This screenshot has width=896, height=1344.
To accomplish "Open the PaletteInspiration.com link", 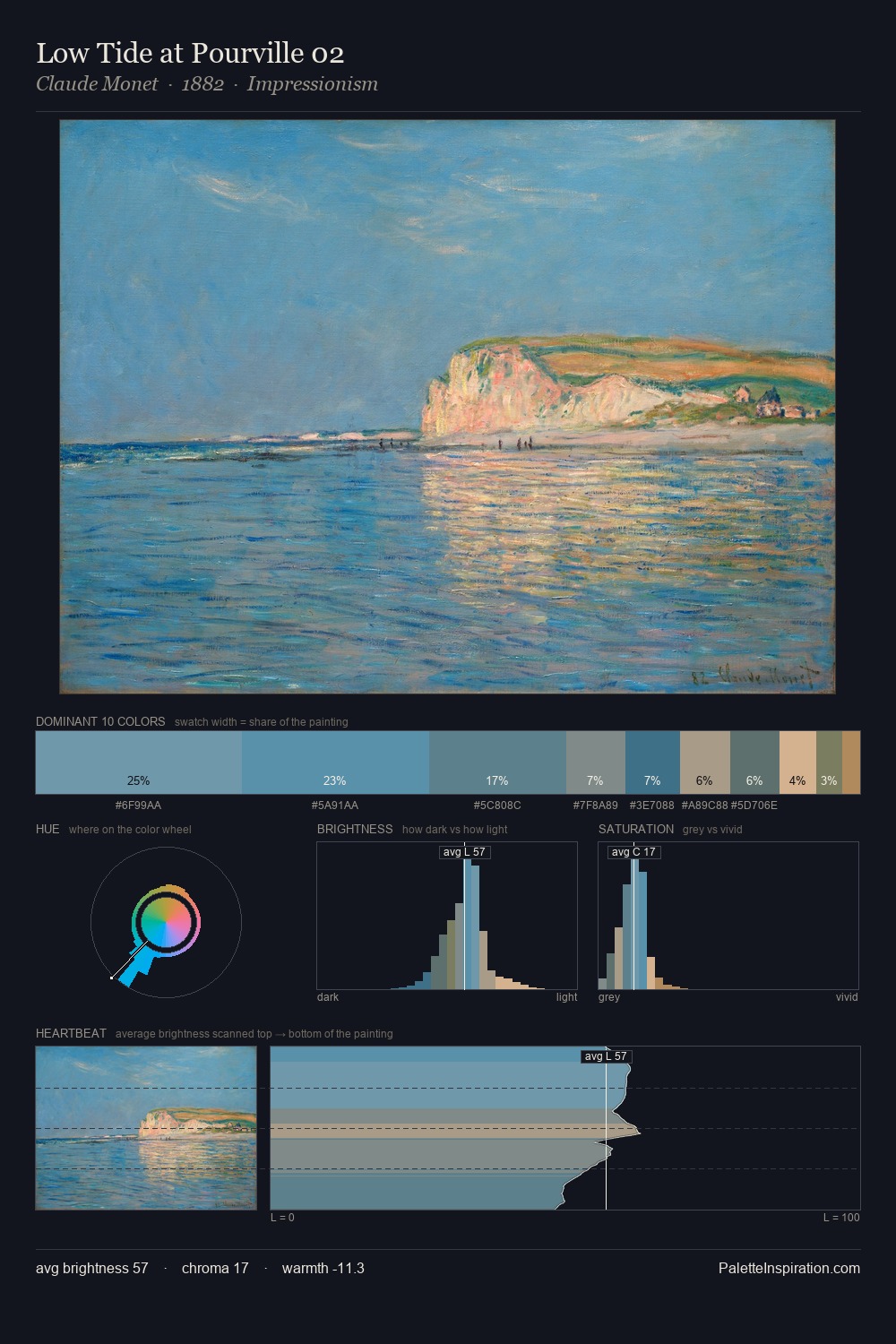I will click(789, 1268).
